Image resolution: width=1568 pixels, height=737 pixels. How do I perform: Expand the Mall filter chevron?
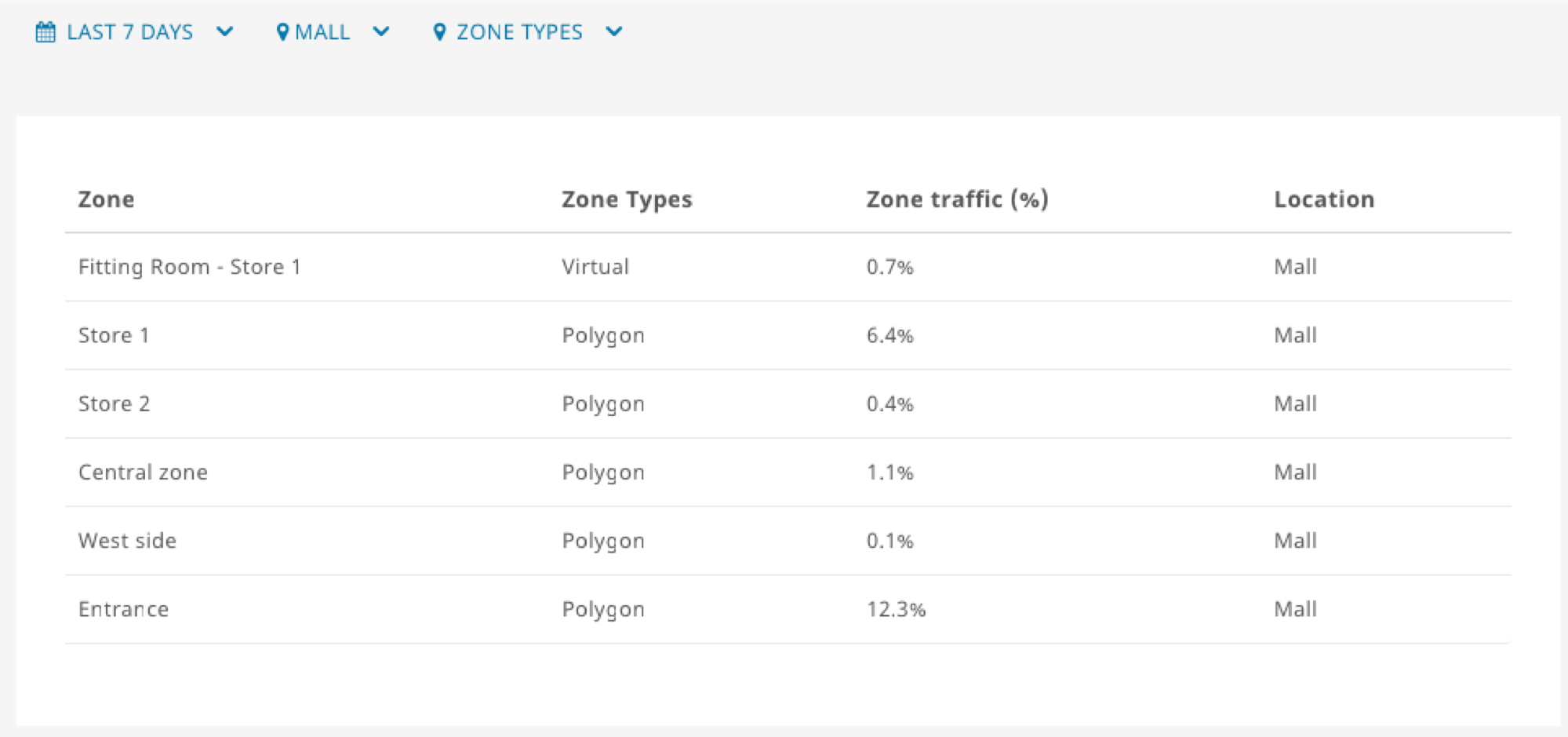pyautogui.click(x=381, y=32)
